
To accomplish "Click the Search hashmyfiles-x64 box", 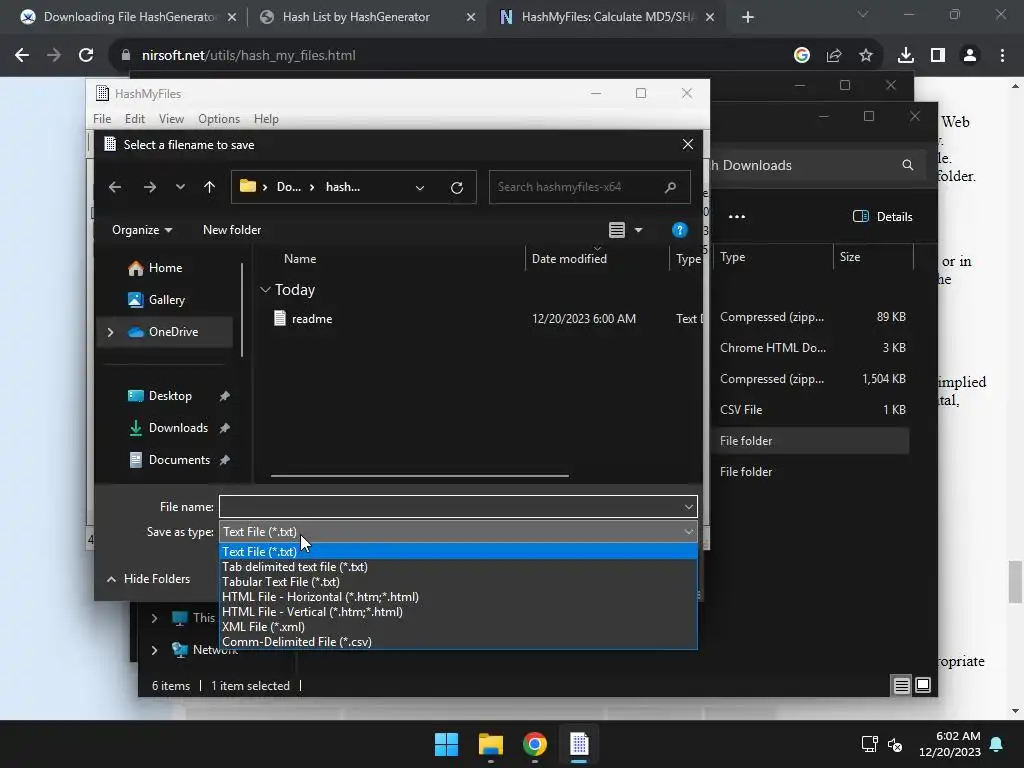I will pyautogui.click(x=590, y=187).
